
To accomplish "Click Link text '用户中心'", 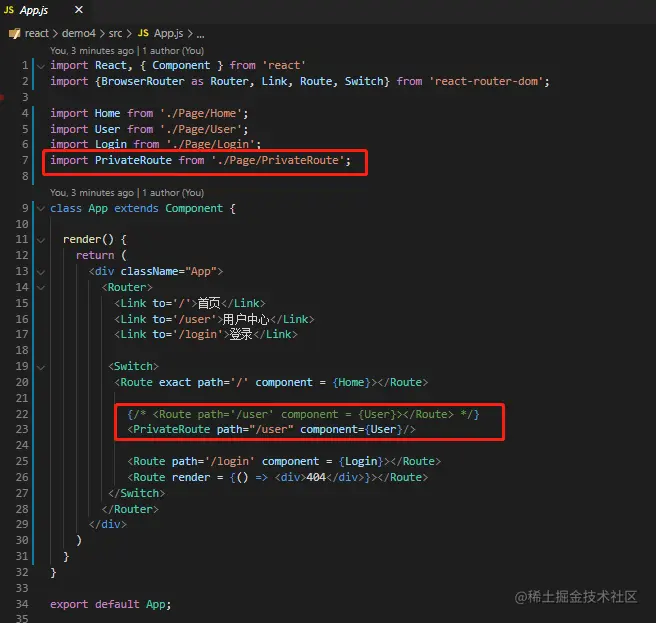I will [x=246, y=319].
